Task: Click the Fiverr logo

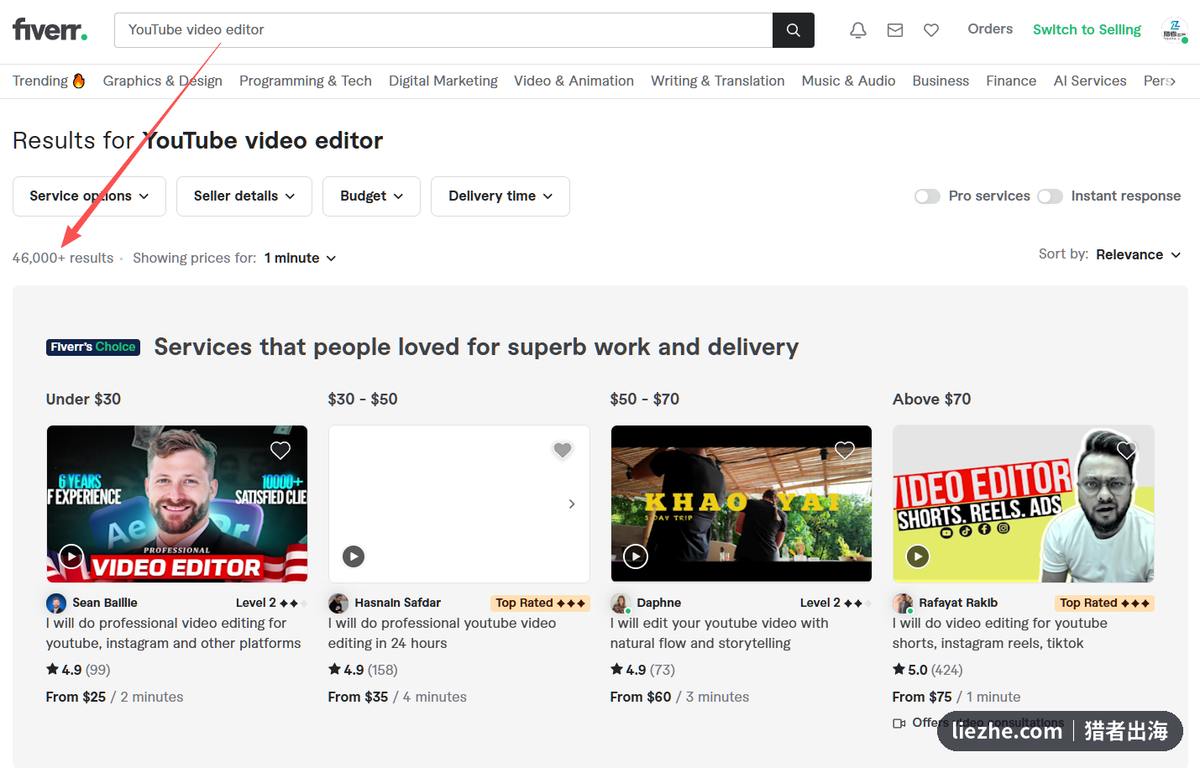Action: click(50, 29)
